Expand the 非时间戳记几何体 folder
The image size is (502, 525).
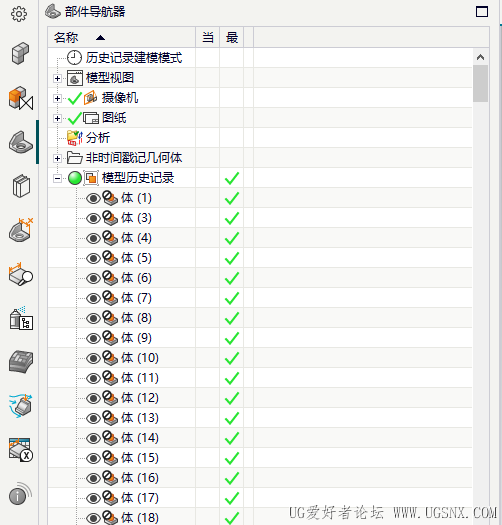[57, 158]
